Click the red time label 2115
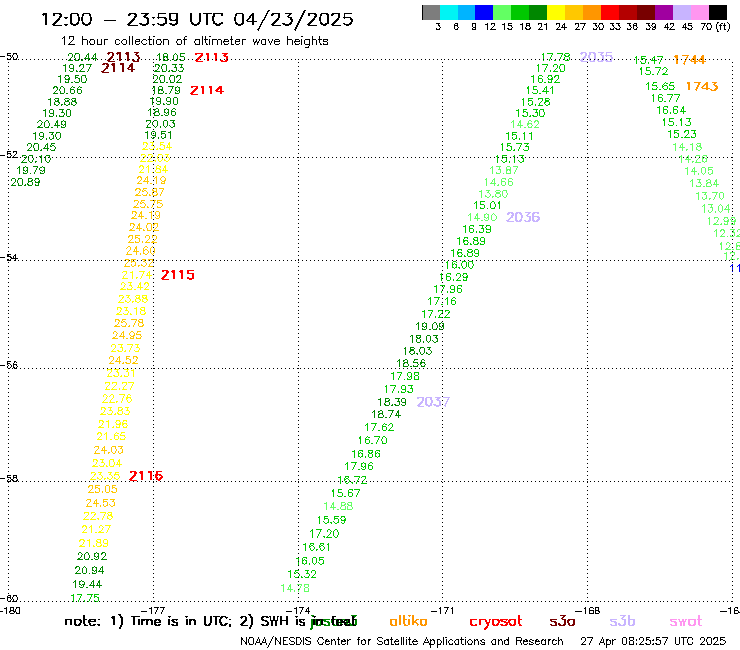The image size is (740, 650). pyautogui.click(x=177, y=275)
